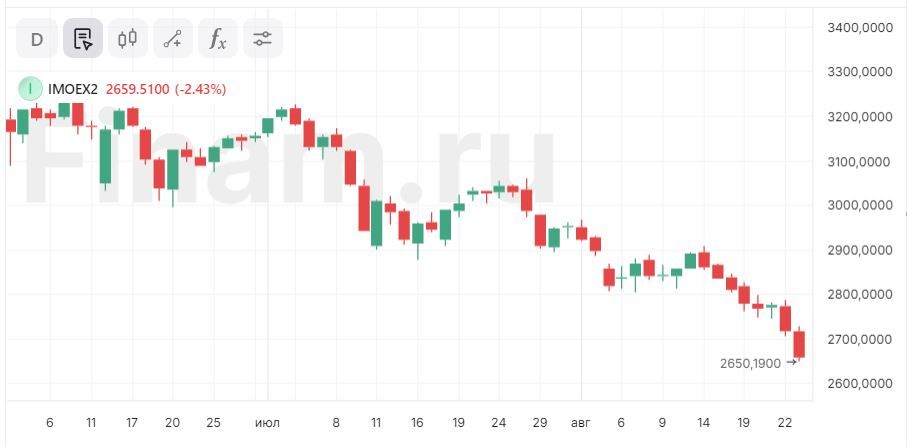The image size is (907, 447).
Task: Click the arrow beside the 2650,1900 label
Action: pos(792,363)
